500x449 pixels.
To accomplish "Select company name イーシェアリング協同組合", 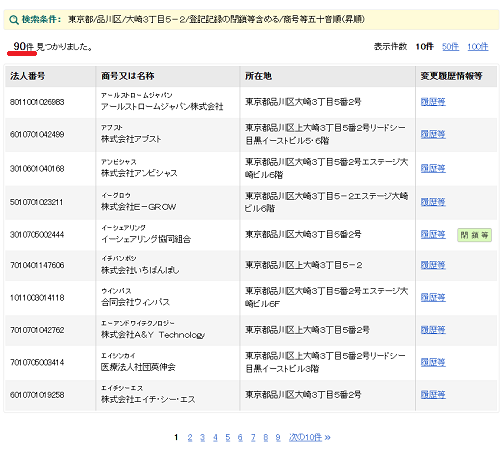I will click(146, 239).
